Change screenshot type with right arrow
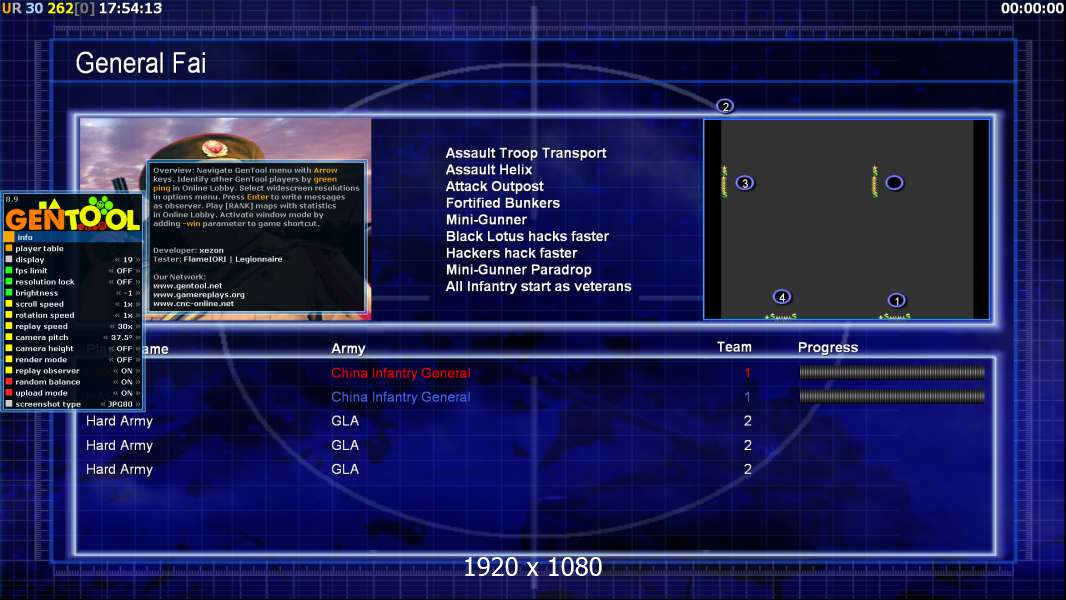Screen dimensions: 1066x600 [138, 404]
